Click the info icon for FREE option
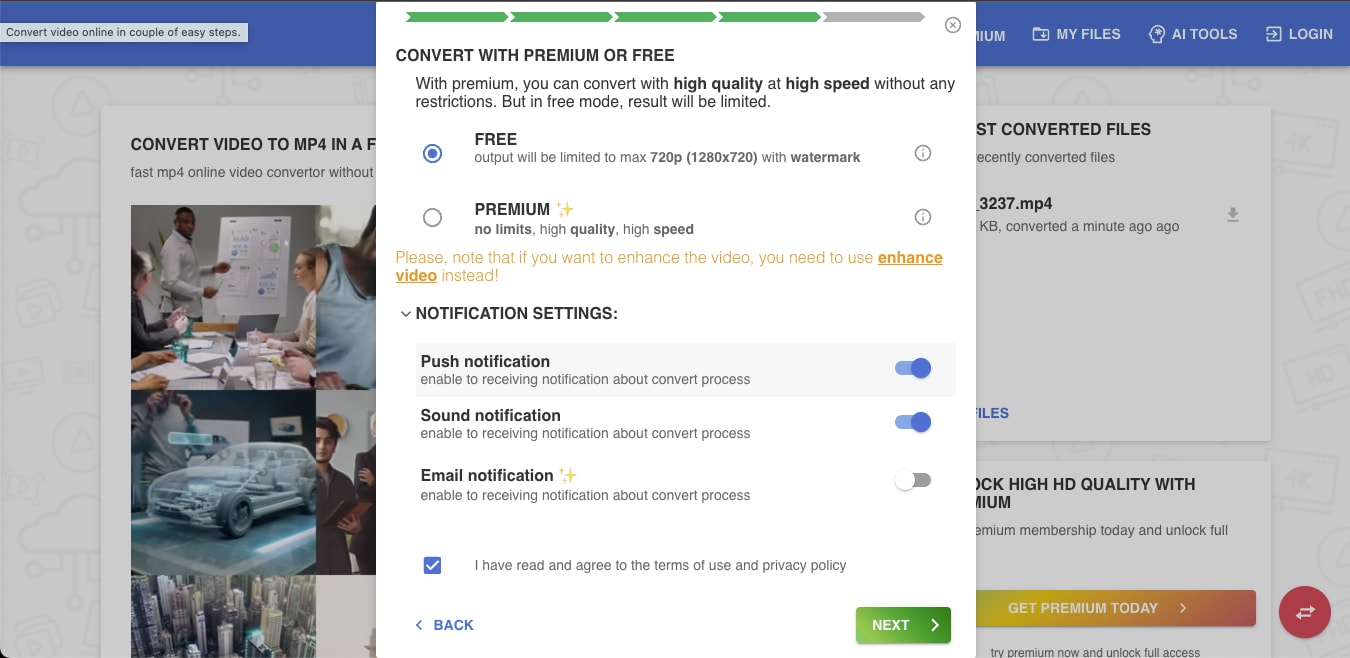 pyautogui.click(x=923, y=153)
